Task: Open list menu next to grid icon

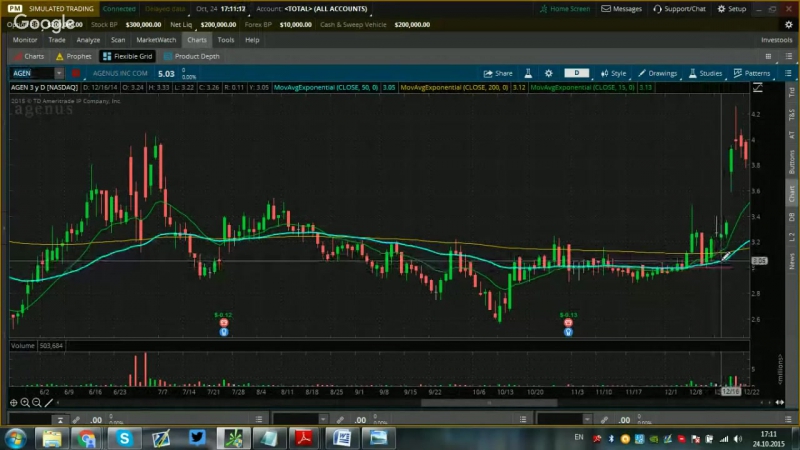Action: 788,56
